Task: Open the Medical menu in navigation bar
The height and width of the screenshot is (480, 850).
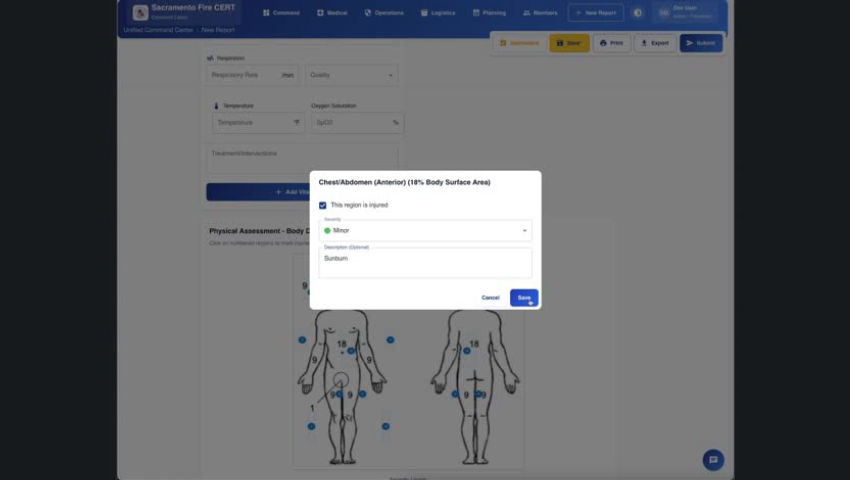Action: [333, 13]
